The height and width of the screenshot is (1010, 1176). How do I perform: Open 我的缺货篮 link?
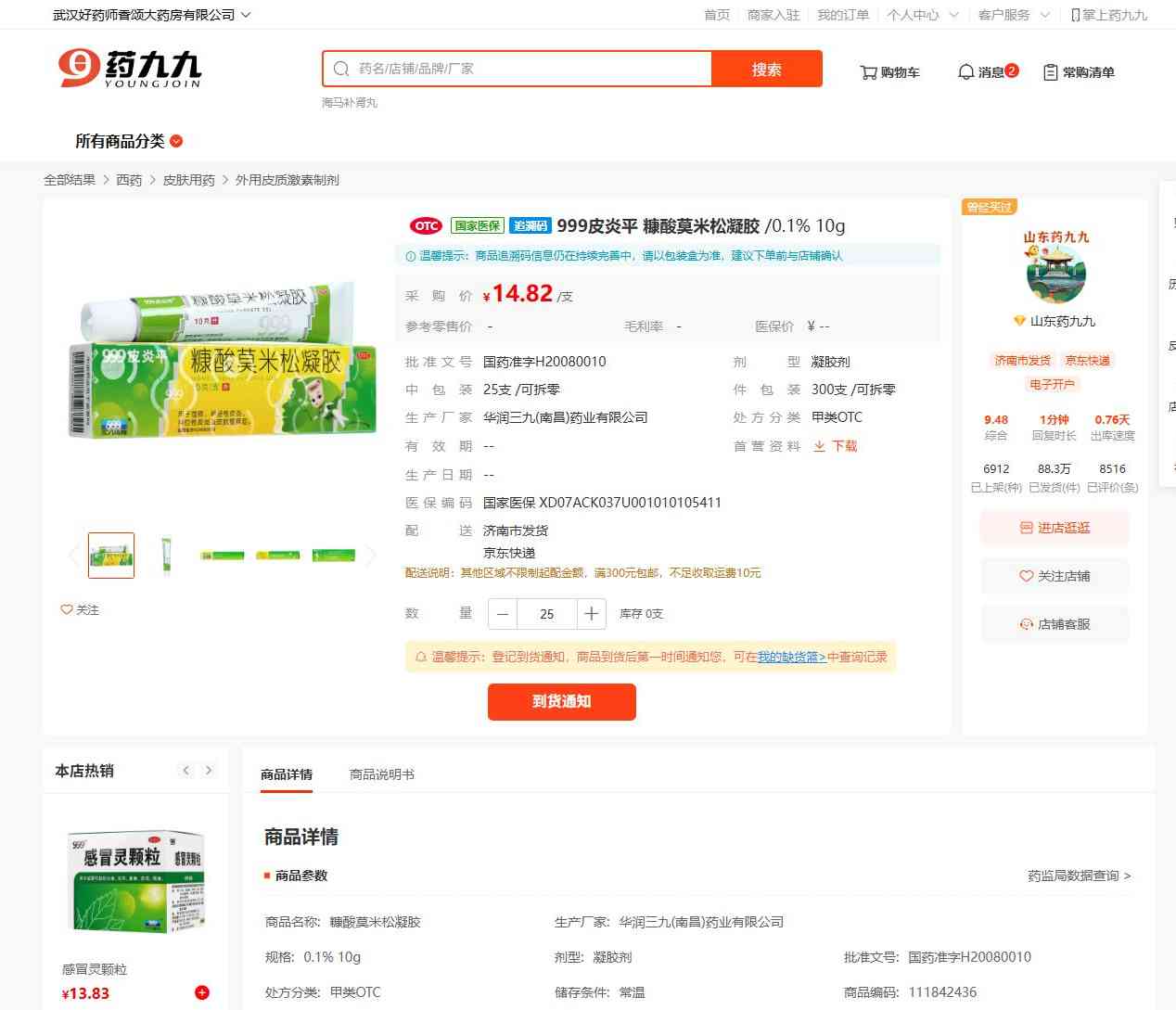(791, 657)
